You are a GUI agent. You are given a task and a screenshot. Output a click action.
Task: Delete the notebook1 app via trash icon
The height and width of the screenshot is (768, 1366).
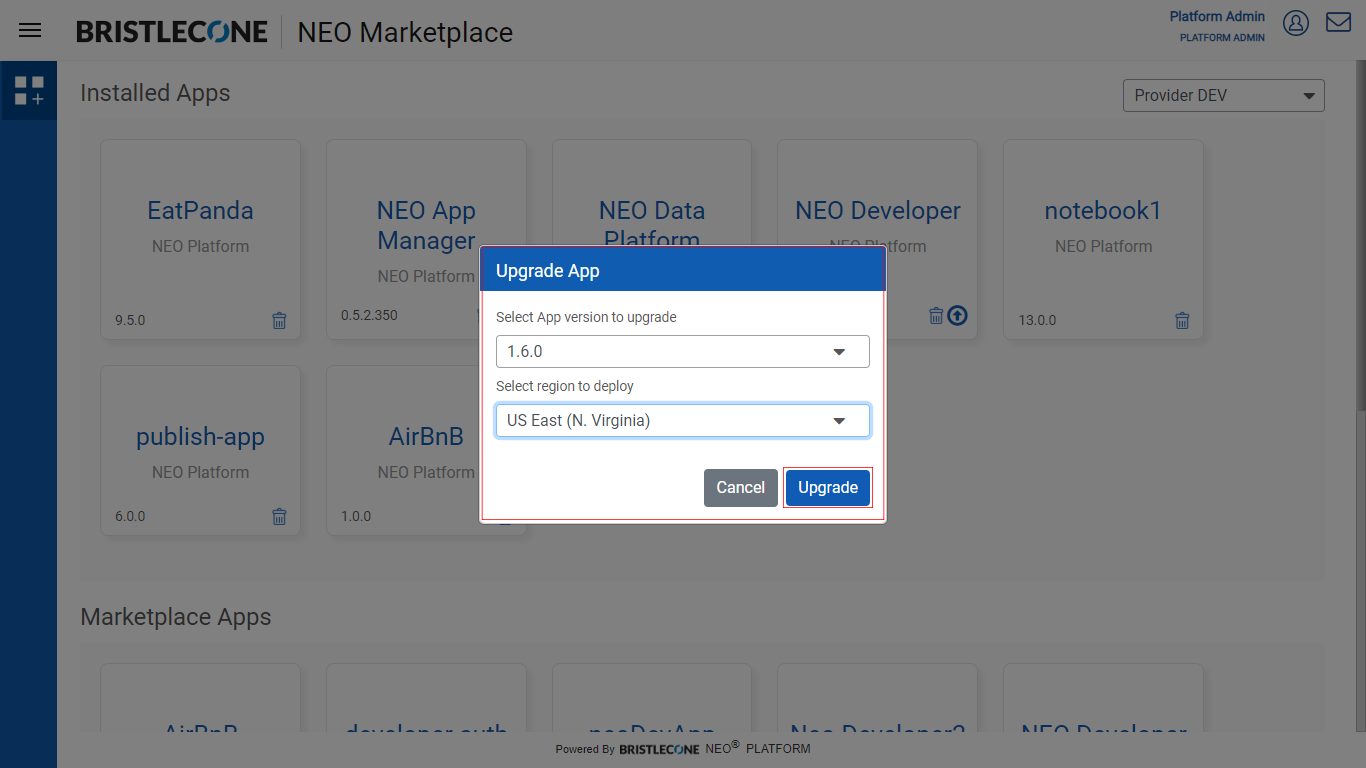[x=1182, y=321]
